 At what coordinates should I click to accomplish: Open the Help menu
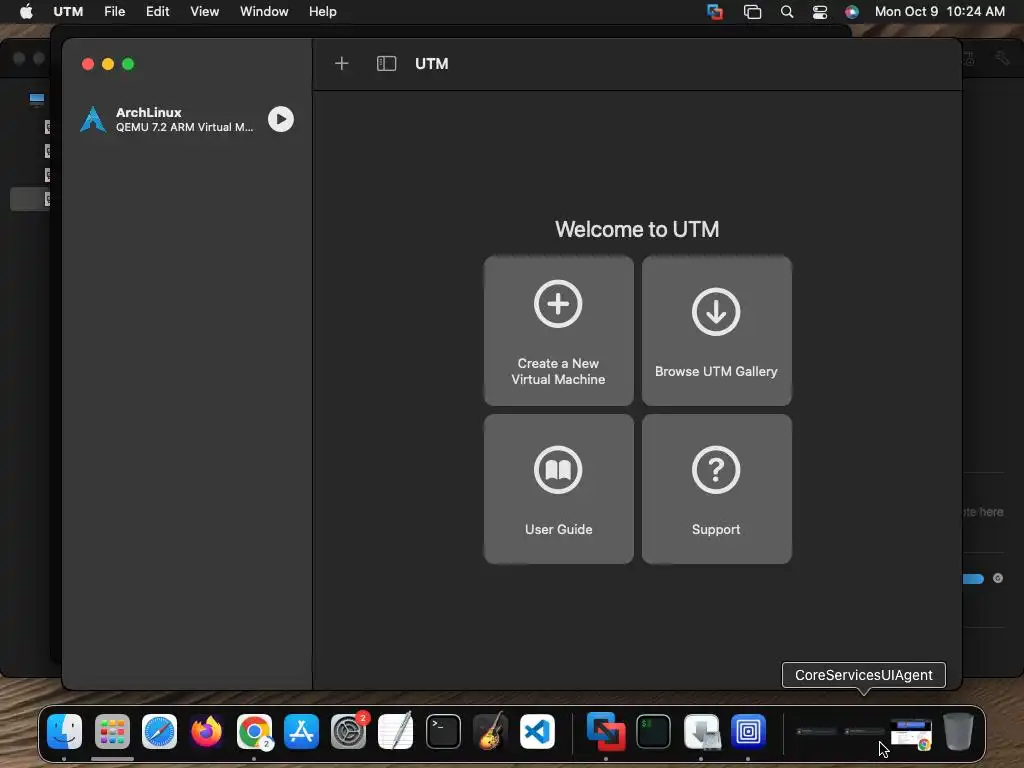(323, 11)
